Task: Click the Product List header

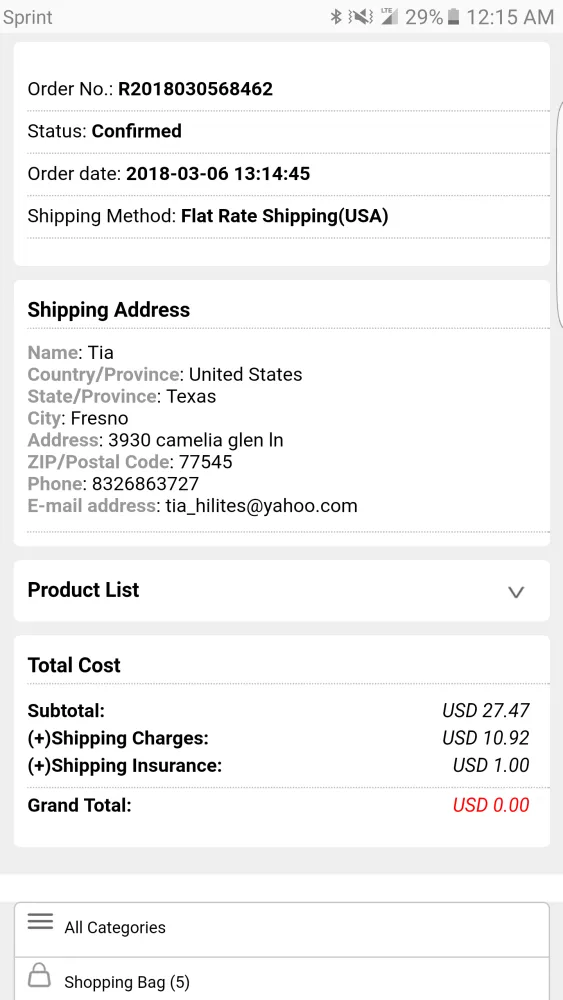Action: tap(281, 591)
